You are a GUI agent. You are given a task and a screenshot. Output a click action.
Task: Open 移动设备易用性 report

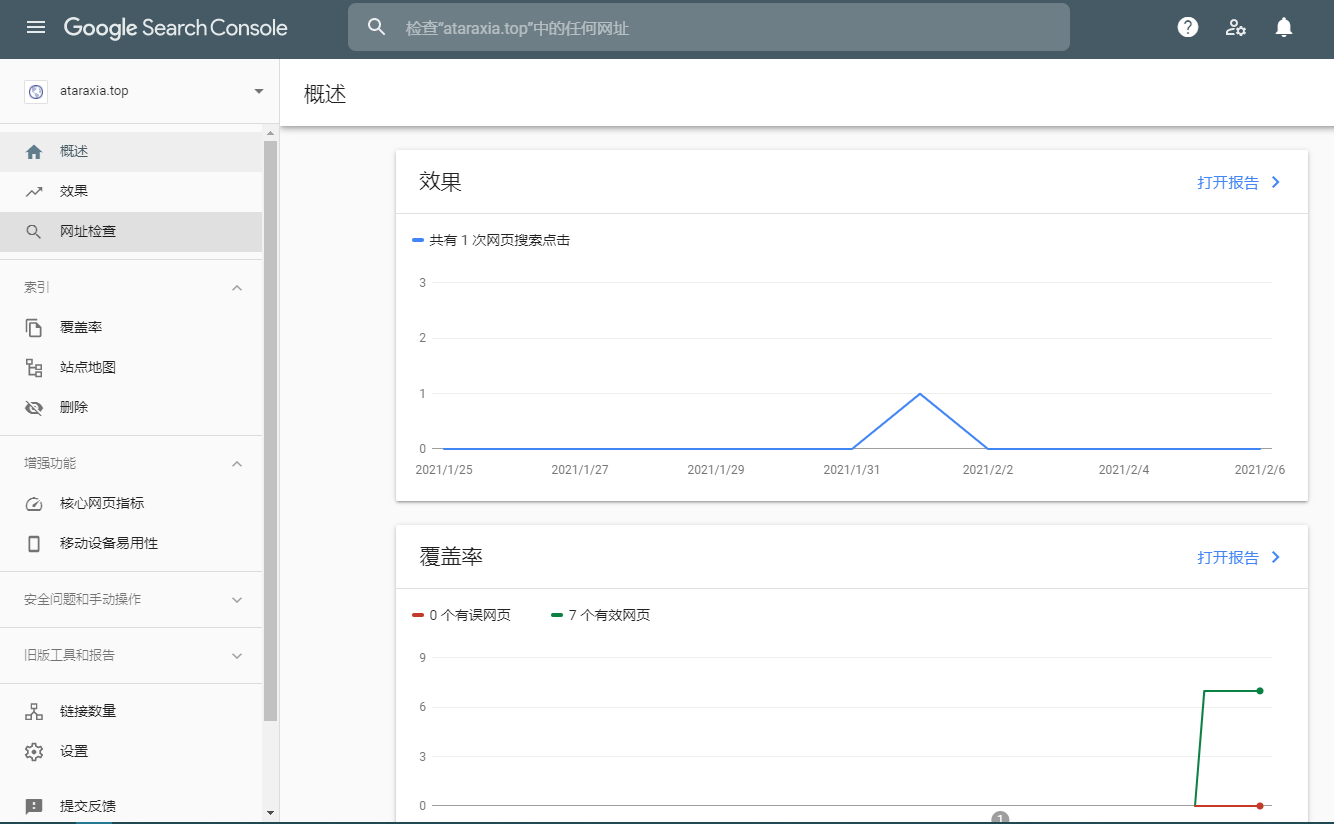131,544
